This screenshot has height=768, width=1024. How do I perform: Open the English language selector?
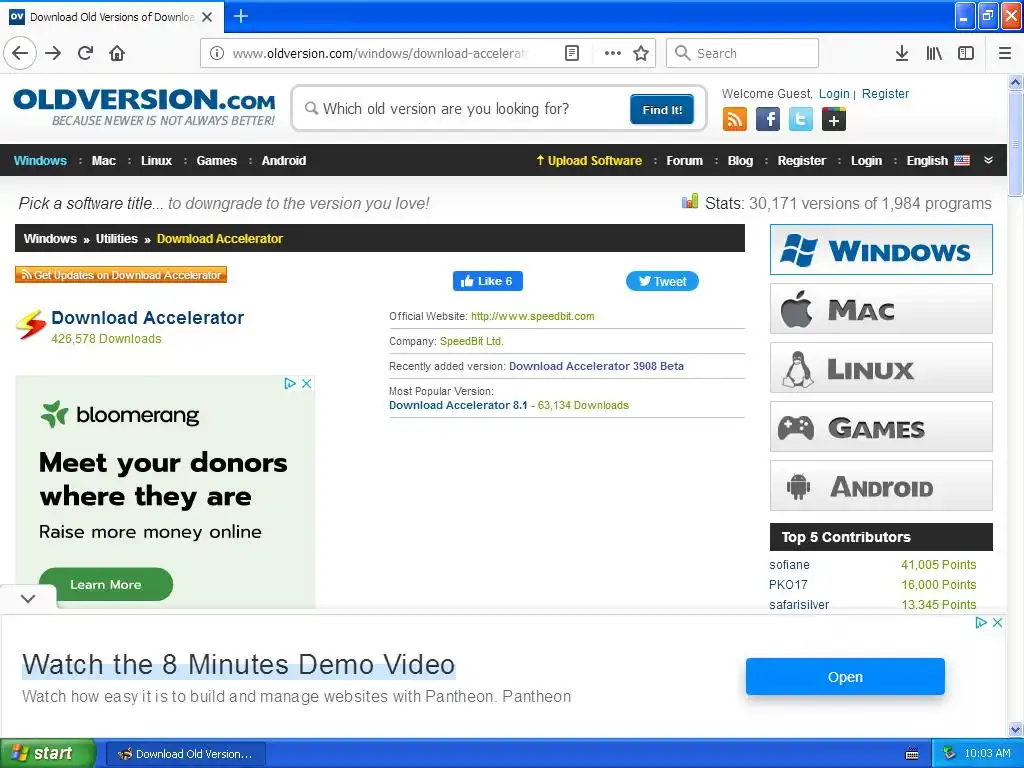click(x=938, y=161)
